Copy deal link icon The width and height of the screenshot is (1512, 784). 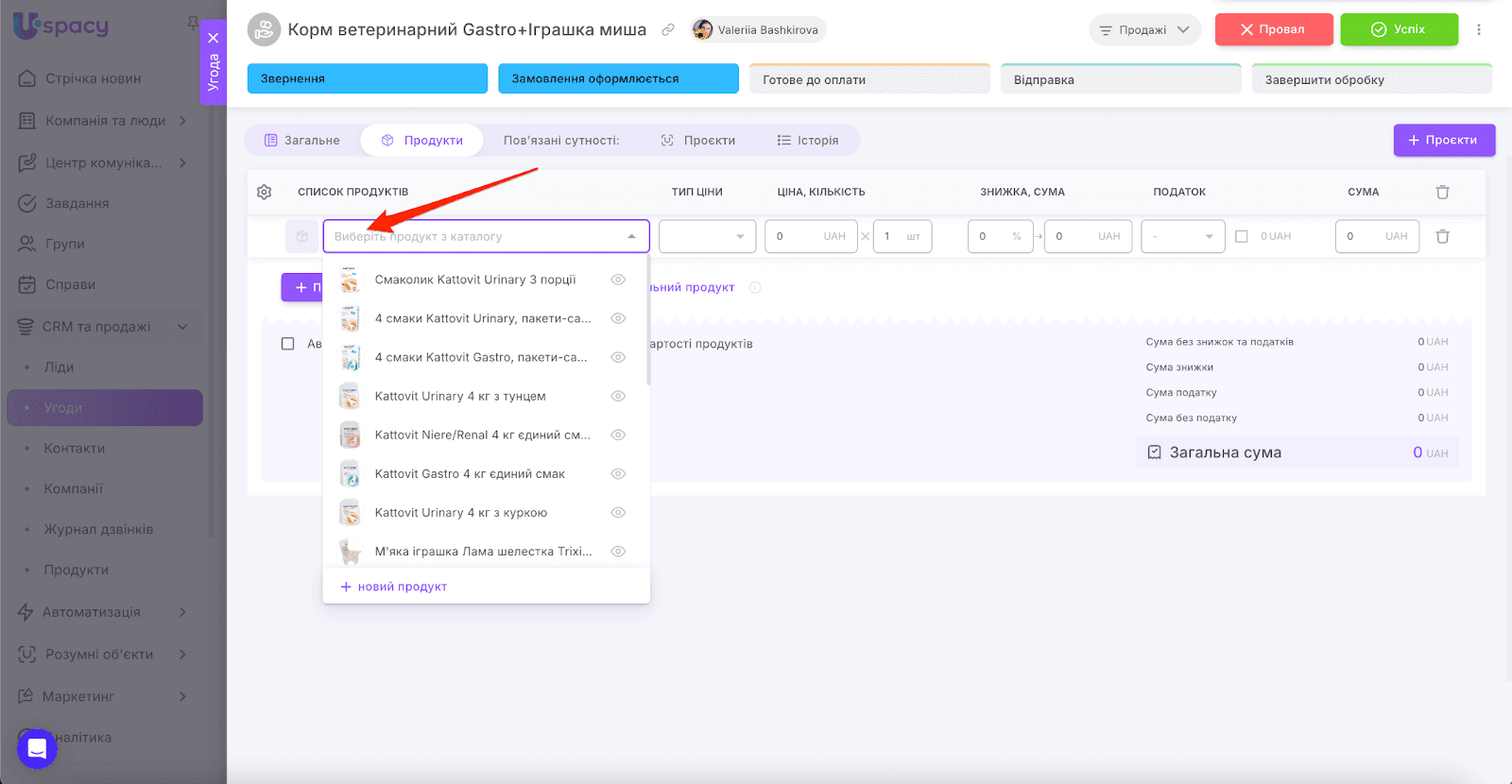pos(668,30)
